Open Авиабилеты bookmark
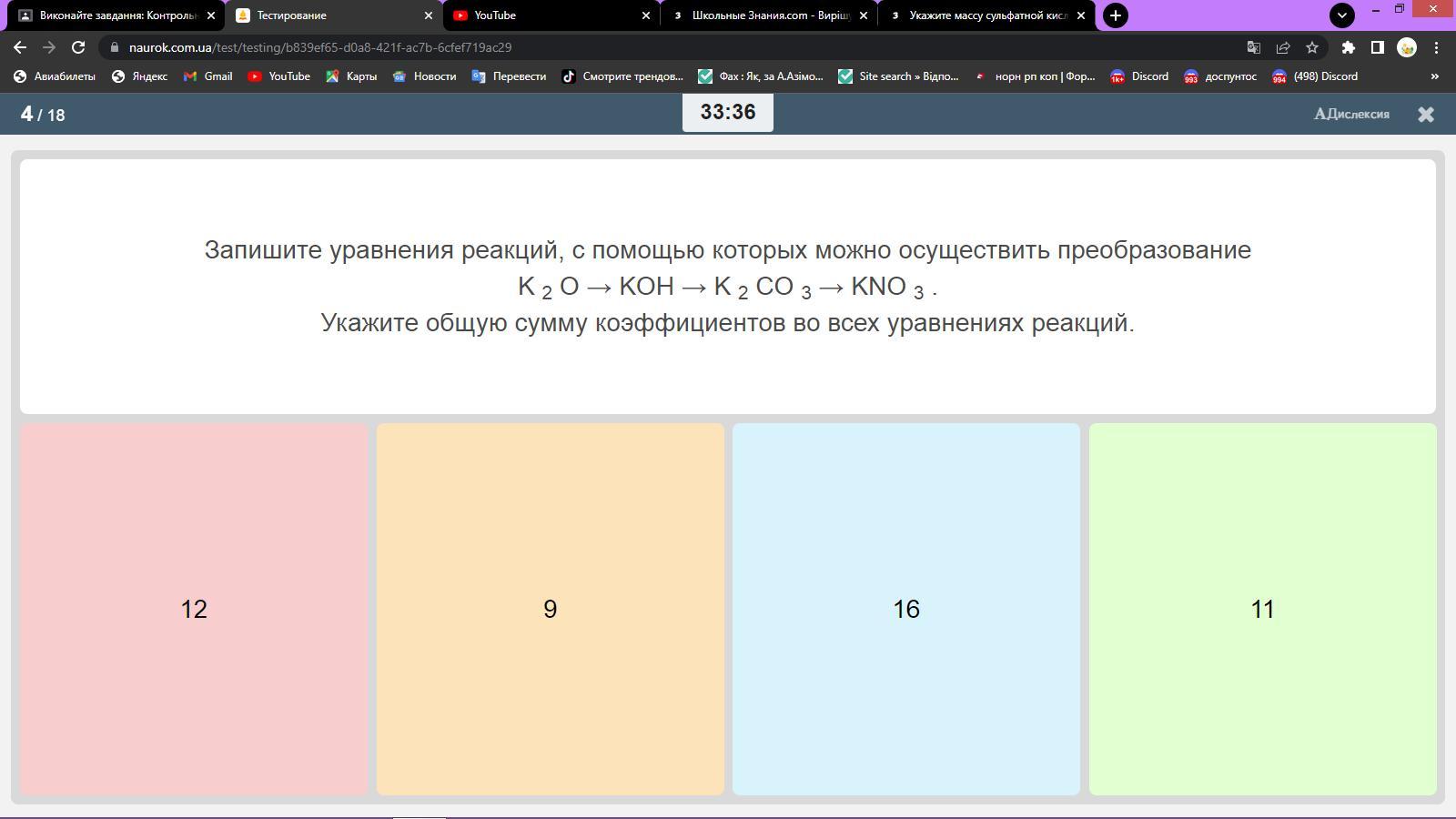1456x819 pixels. [x=55, y=76]
